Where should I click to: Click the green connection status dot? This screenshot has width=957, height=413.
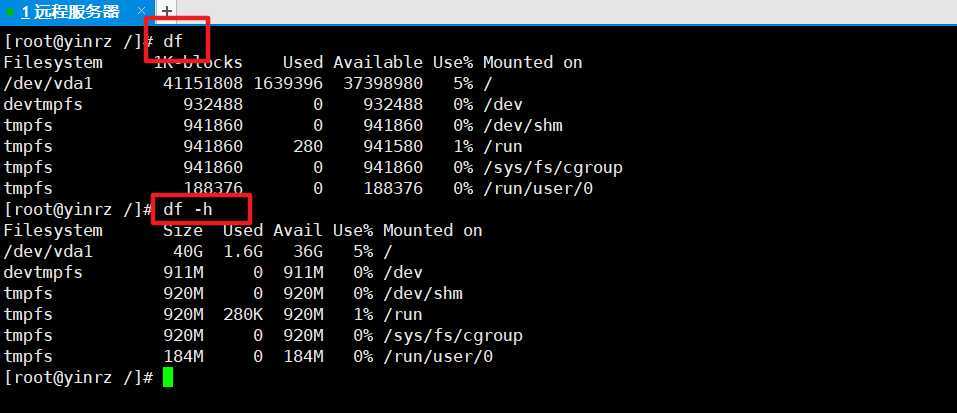click(10, 11)
